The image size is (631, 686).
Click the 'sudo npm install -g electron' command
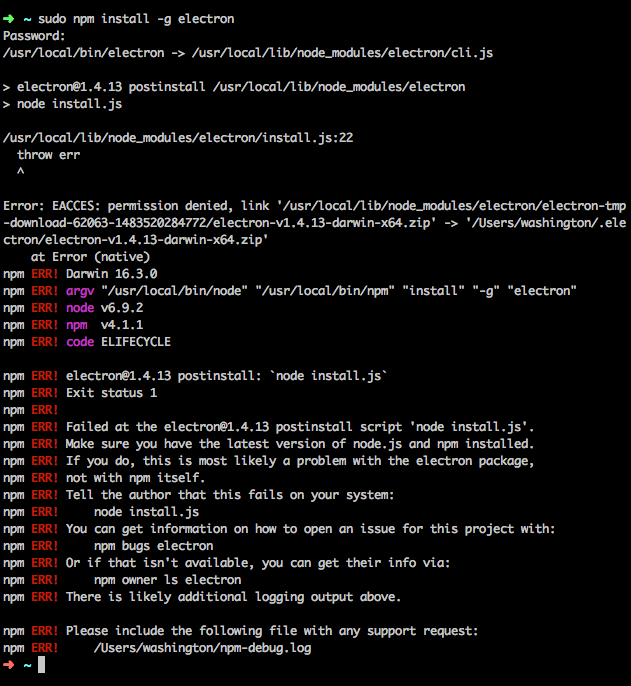(136, 19)
